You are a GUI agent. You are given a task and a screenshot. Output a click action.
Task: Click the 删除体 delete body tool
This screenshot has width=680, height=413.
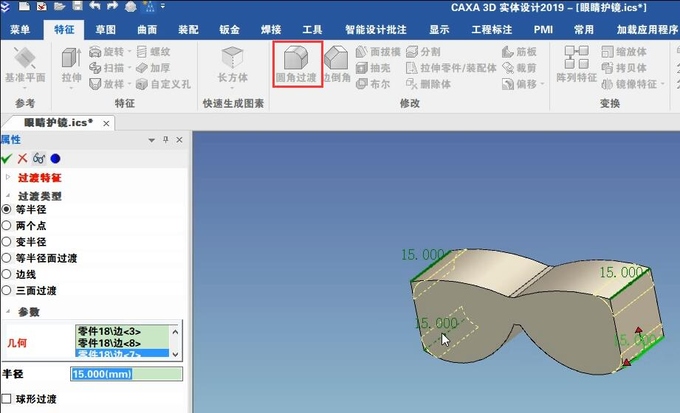click(x=428, y=84)
